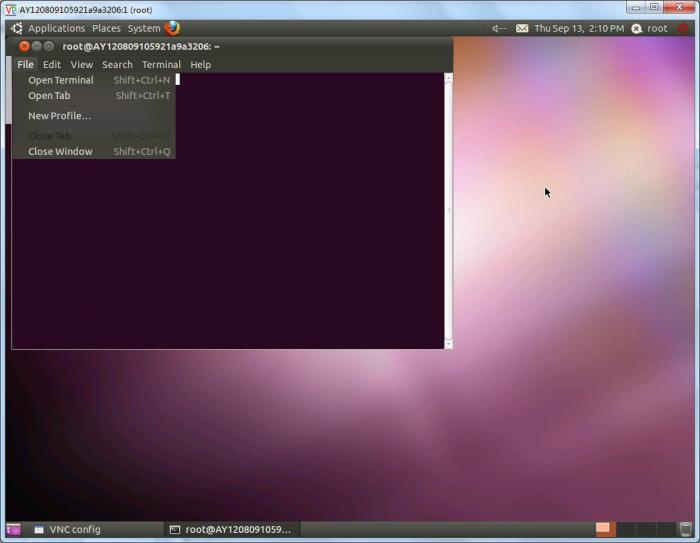700x543 pixels.
Task: Click the root user chat status icon
Action: [636, 28]
